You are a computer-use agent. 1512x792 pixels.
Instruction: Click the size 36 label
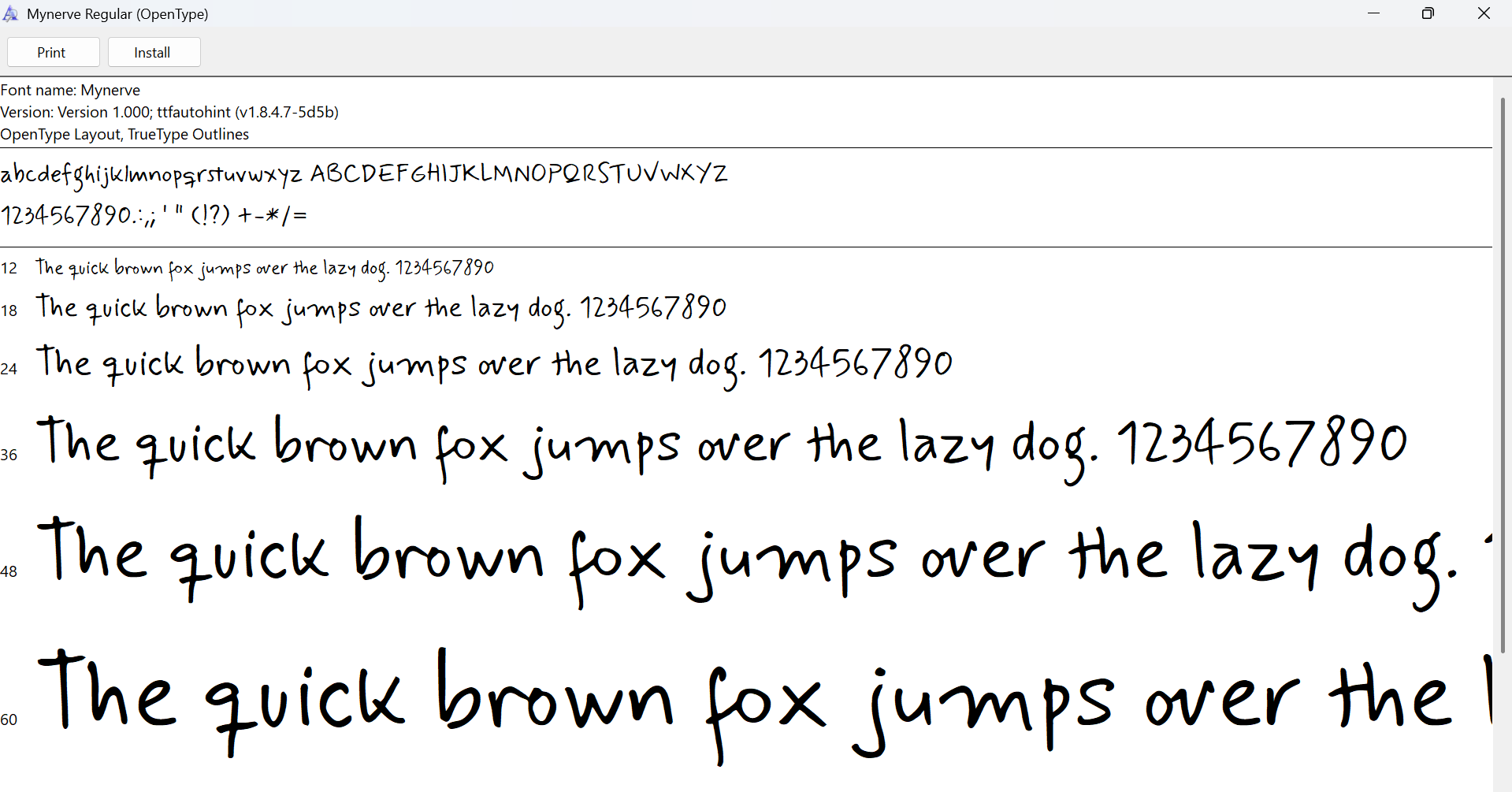9,455
